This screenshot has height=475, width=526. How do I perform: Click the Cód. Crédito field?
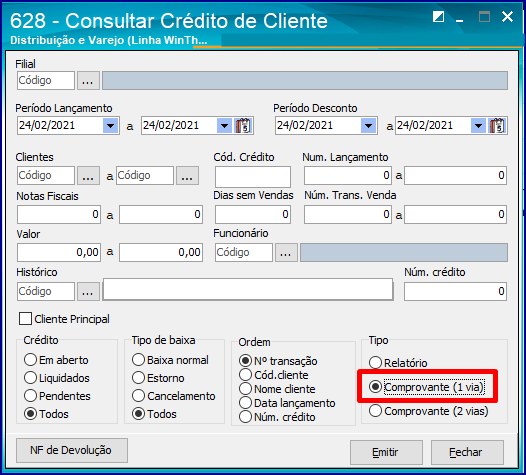(x=253, y=177)
